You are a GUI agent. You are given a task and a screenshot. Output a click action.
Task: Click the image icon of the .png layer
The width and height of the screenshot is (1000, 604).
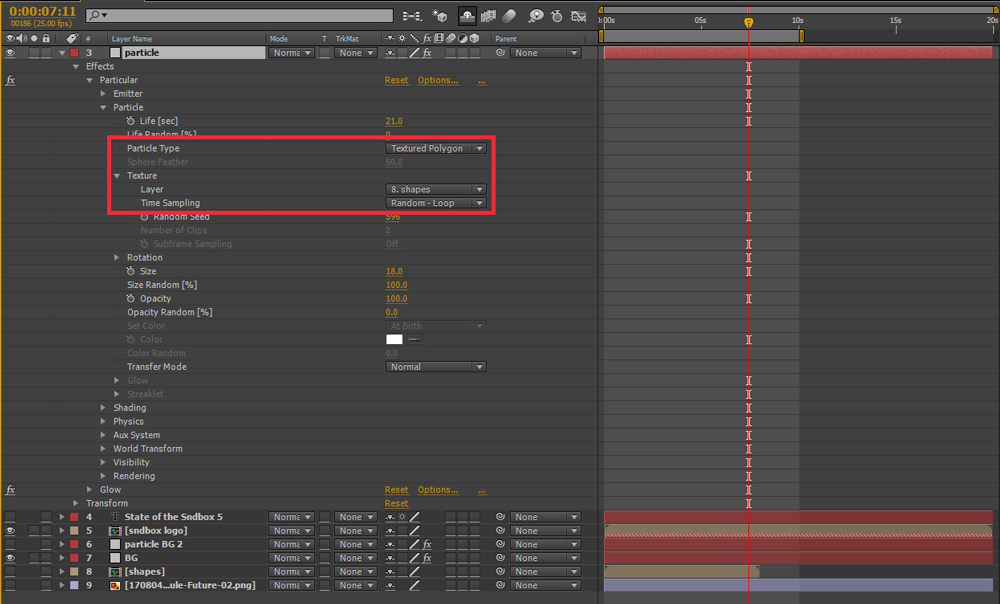[x=115, y=586]
